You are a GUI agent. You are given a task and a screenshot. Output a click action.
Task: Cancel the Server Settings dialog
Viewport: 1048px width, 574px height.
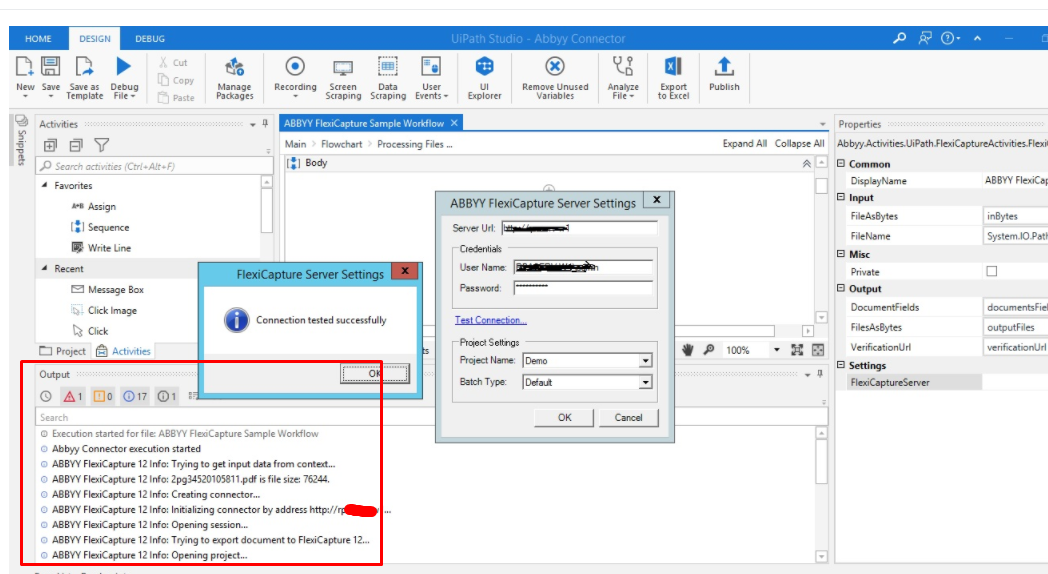[628, 418]
